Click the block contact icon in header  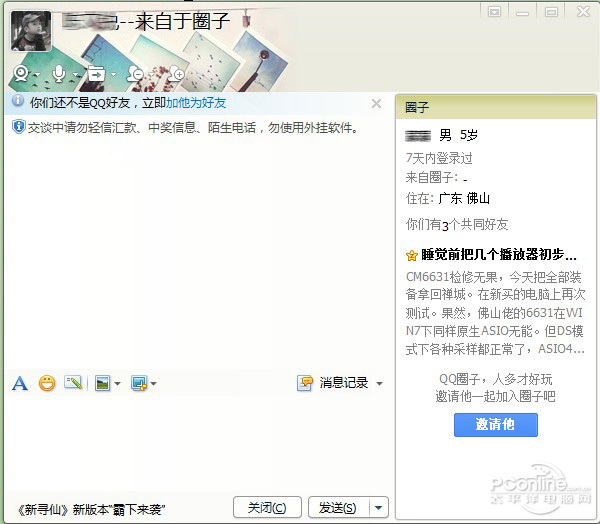point(135,73)
